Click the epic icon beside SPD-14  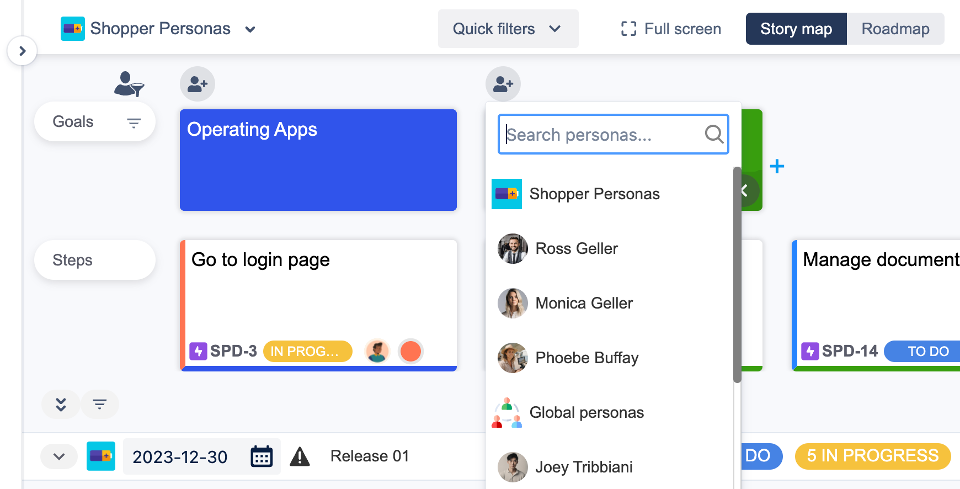click(810, 351)
